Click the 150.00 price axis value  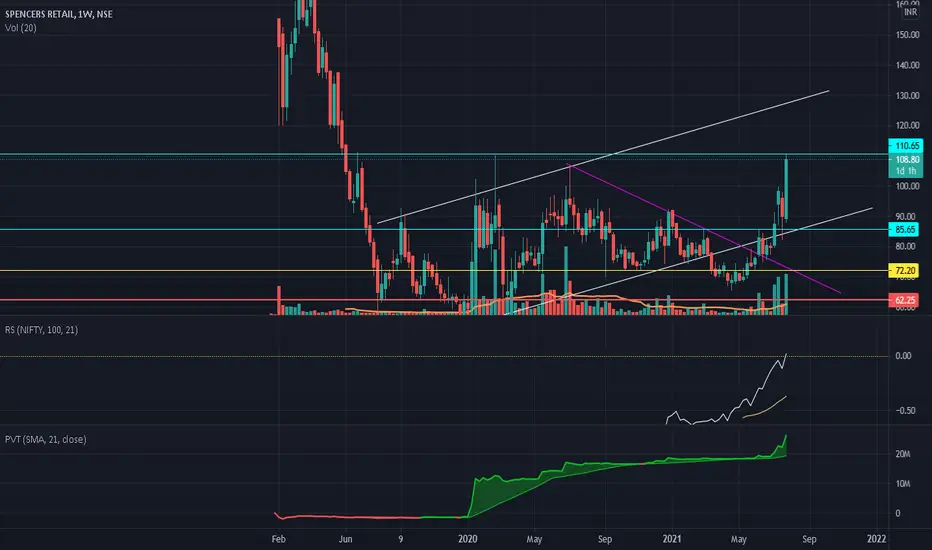pos(907,35)
